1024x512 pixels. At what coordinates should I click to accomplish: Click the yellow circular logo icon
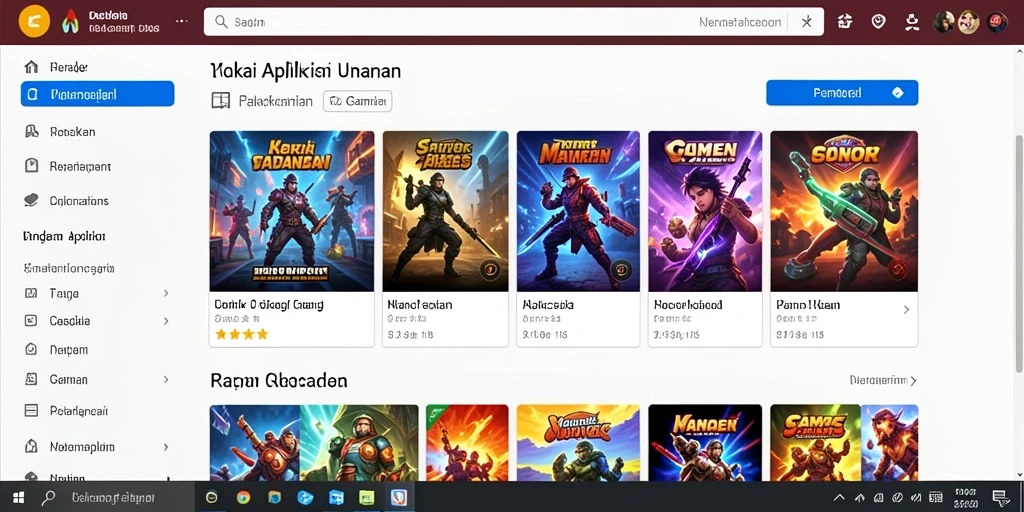[x=34, y=22]
